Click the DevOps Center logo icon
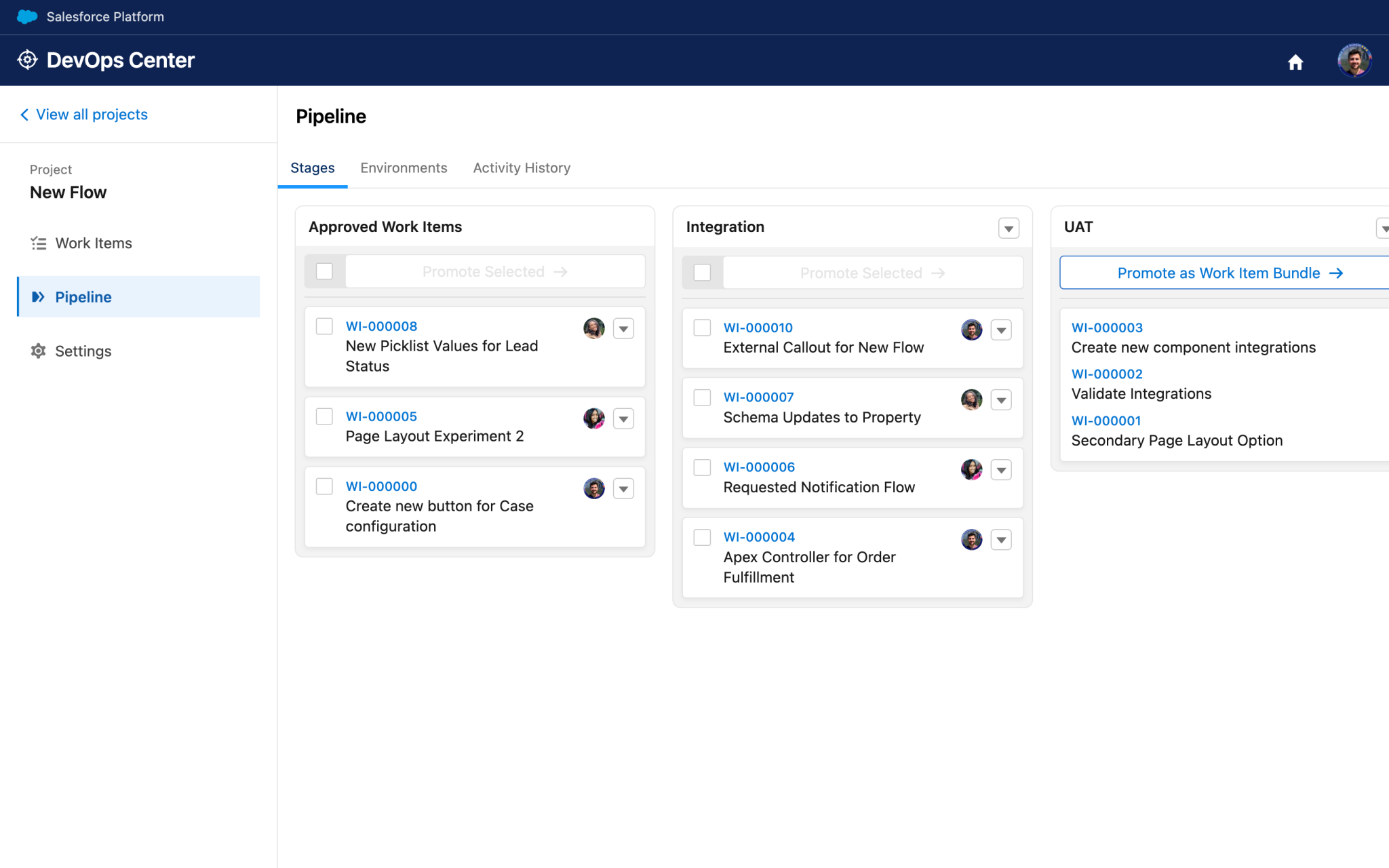 point(28,60)
